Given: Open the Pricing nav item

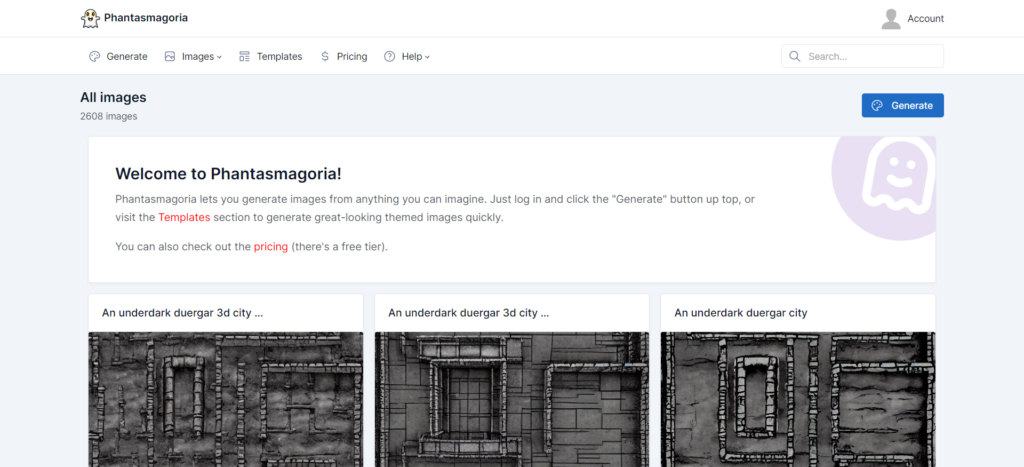Looking at the screenshot, I should [x=351, y=57].
